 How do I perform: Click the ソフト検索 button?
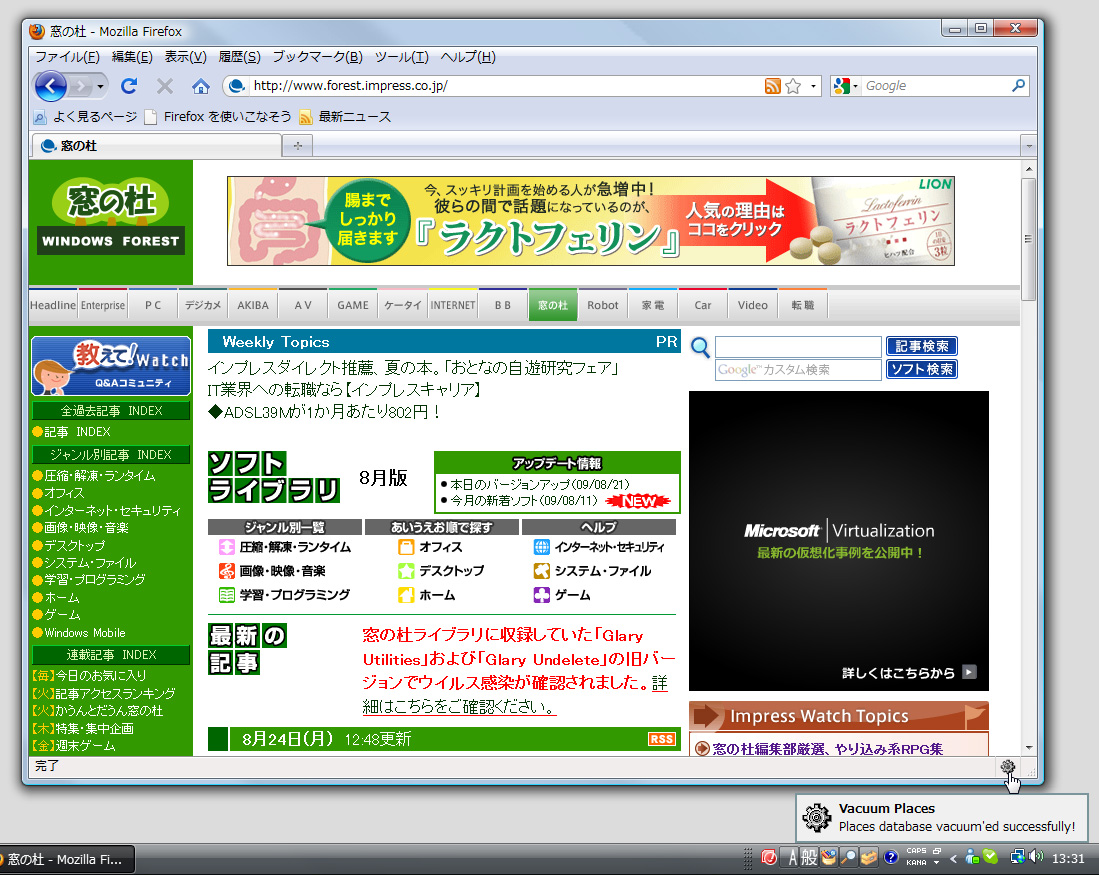click(922, 369)
